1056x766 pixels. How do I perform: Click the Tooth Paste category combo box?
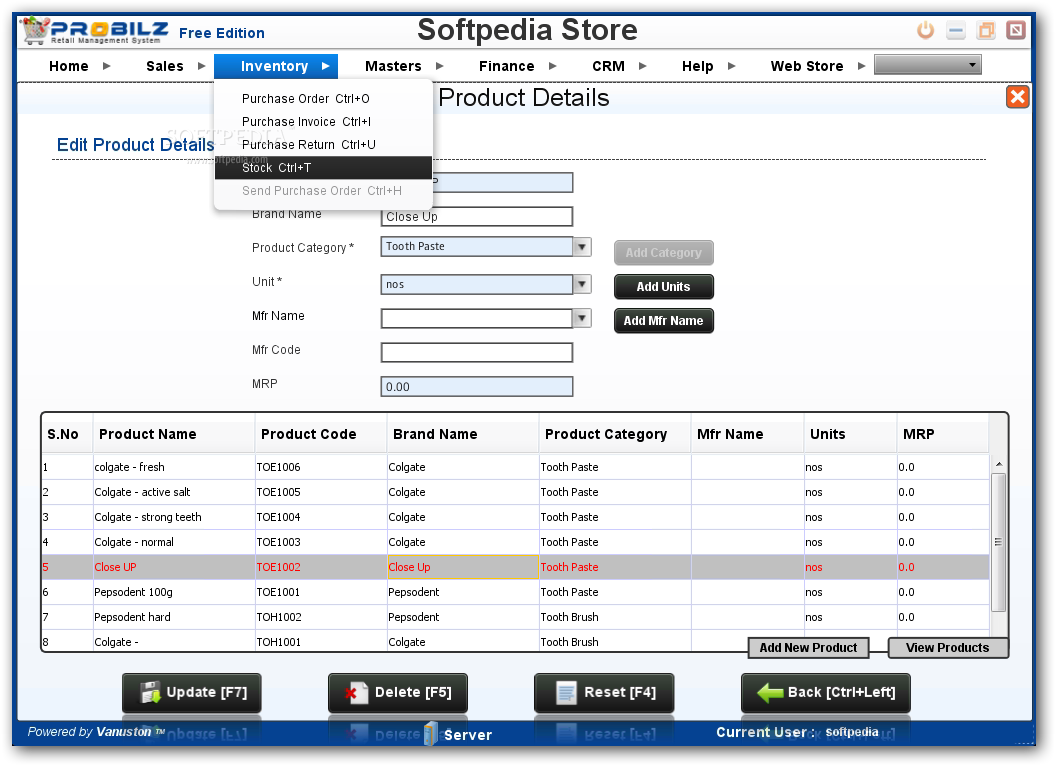(477, 247)
